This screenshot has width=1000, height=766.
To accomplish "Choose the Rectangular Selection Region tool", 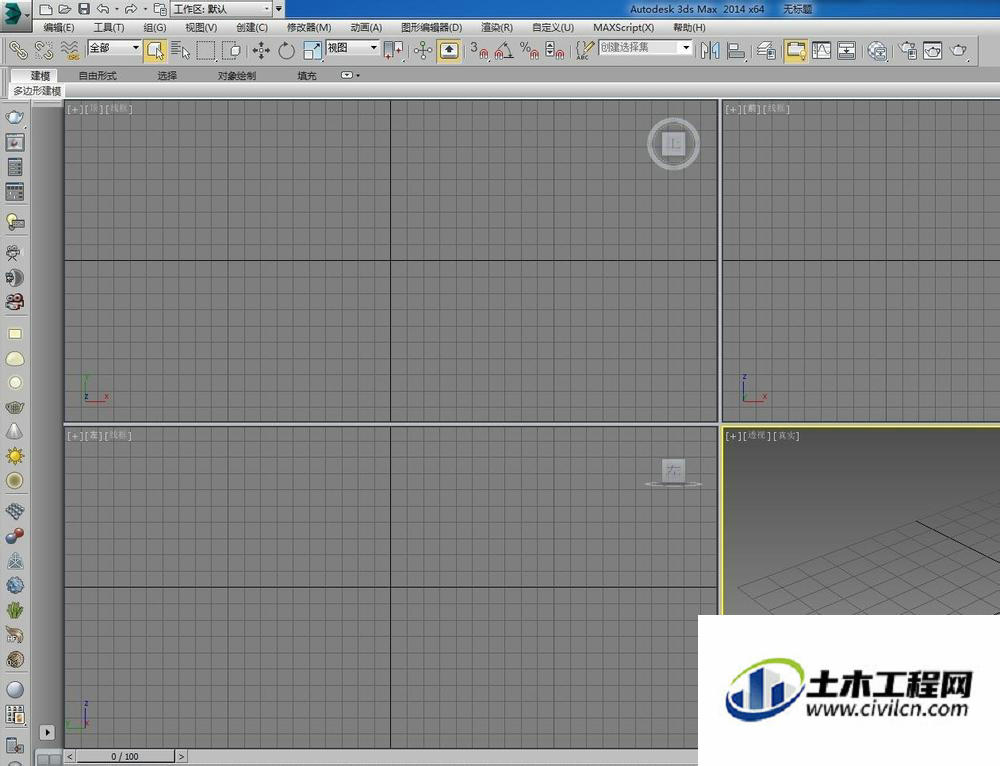I will pyautogui.click(x=206, y=50).
